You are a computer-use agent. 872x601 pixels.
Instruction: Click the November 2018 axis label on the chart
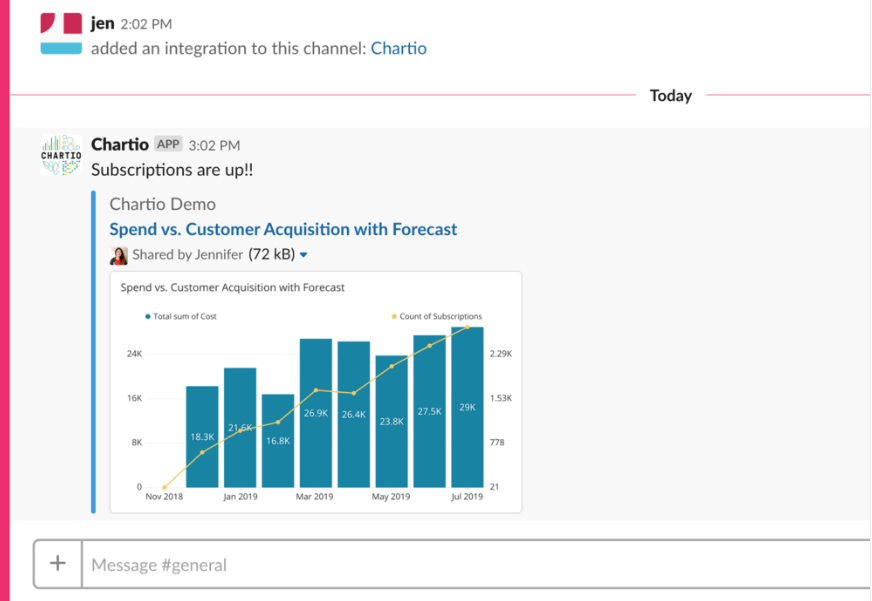(x=163, y=495)
